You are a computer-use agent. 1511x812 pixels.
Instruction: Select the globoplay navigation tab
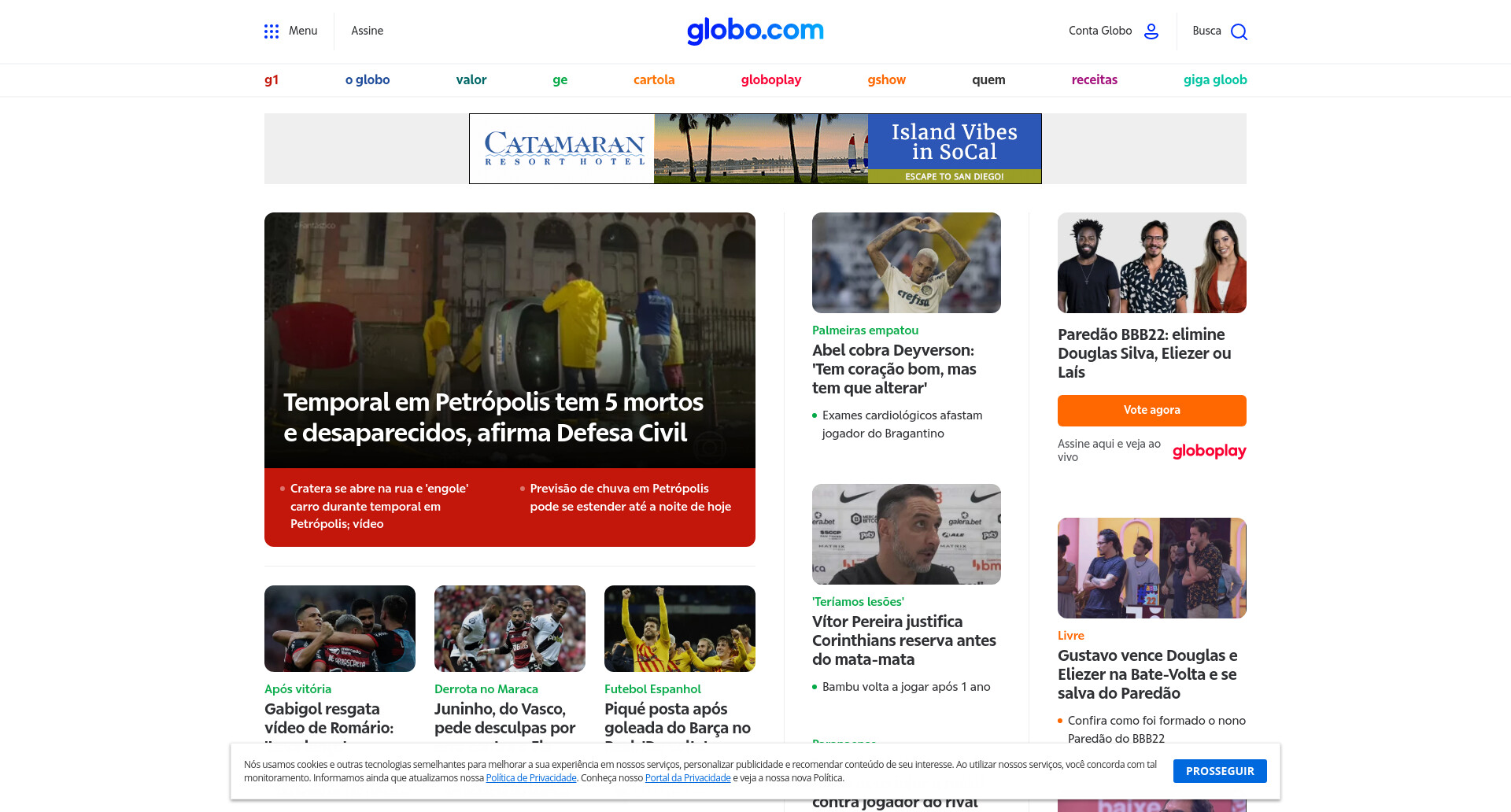tap(771, 79)
